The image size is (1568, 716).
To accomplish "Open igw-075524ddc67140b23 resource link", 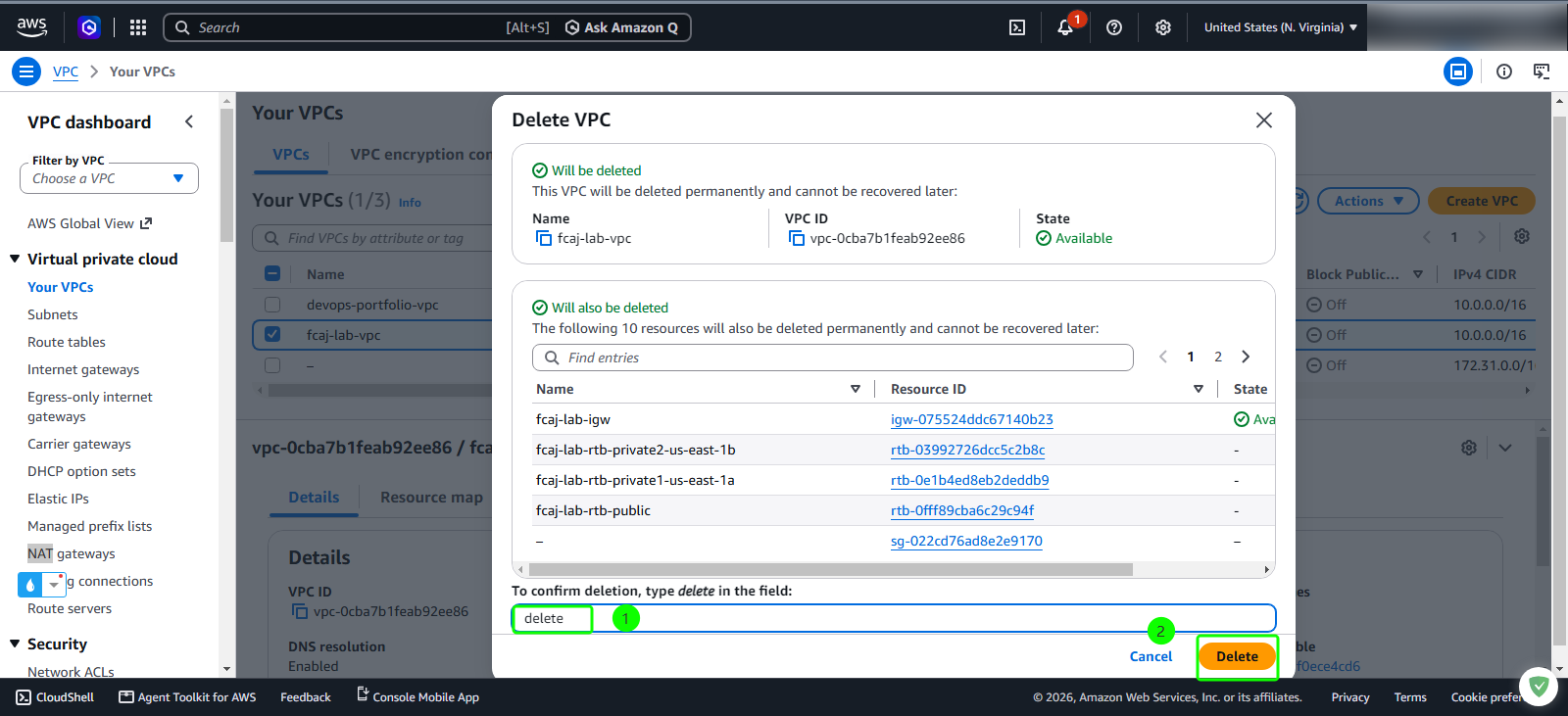I will click(x=972, y=419).
